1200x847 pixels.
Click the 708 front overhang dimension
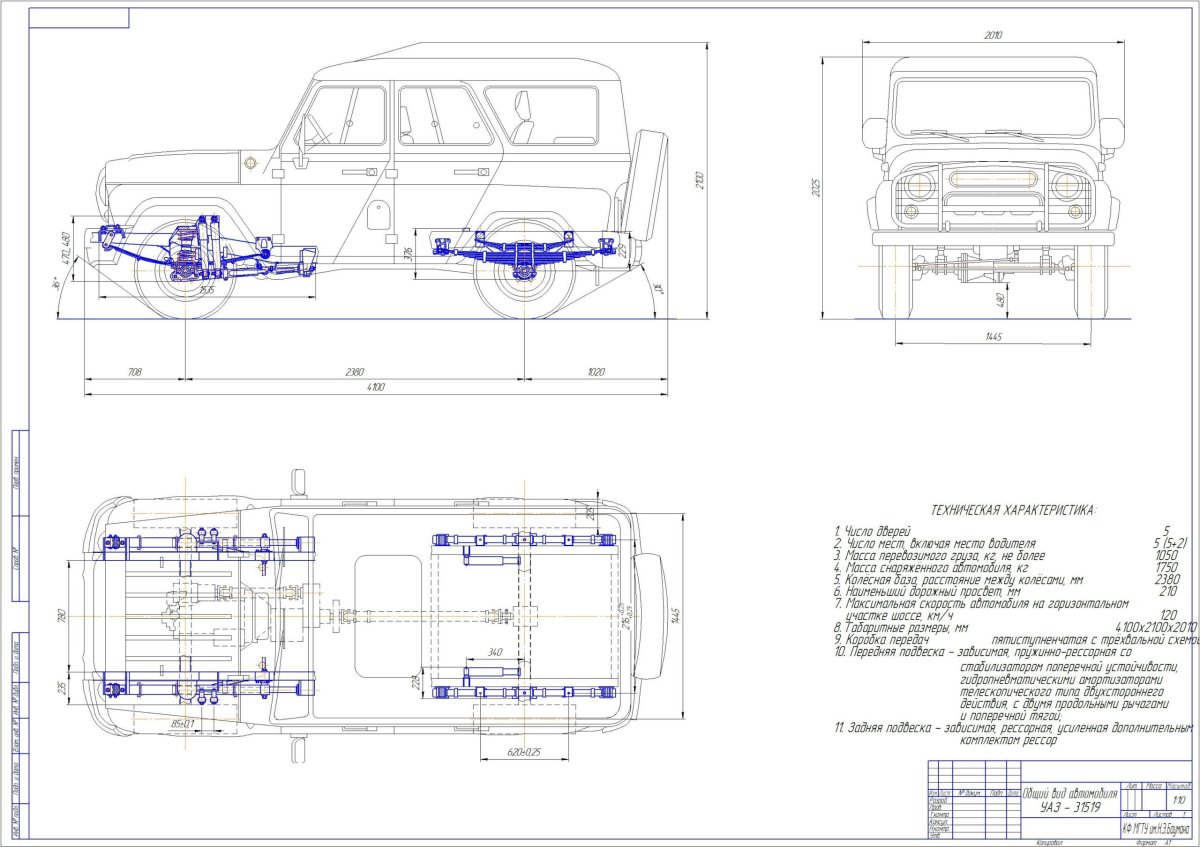[135, 372]
